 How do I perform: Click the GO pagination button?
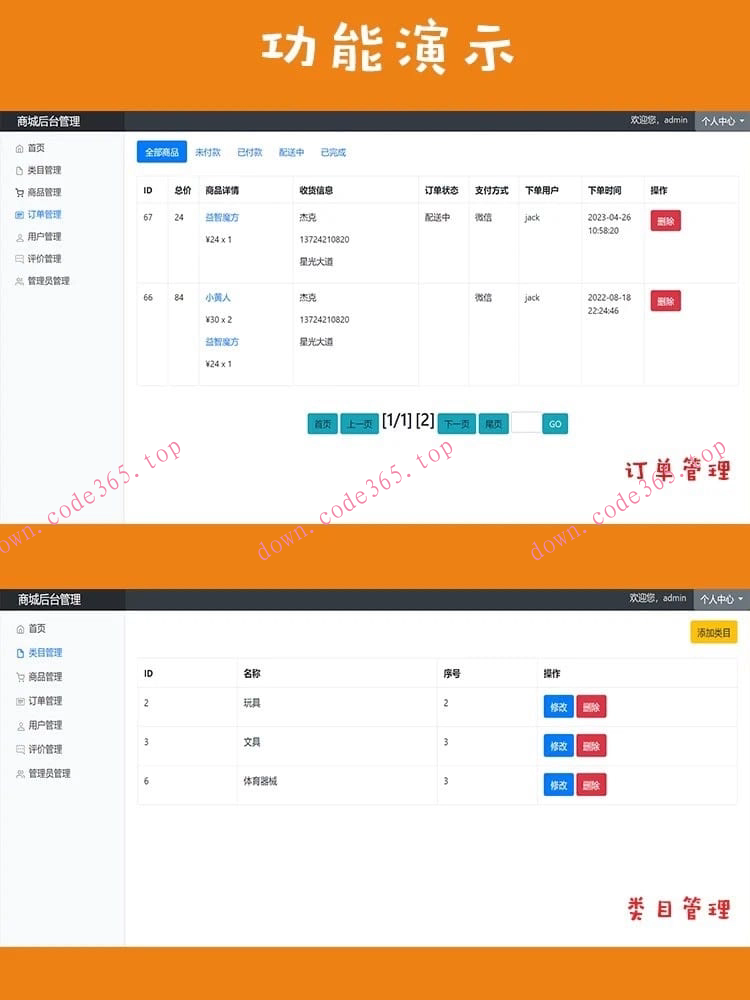555,423
